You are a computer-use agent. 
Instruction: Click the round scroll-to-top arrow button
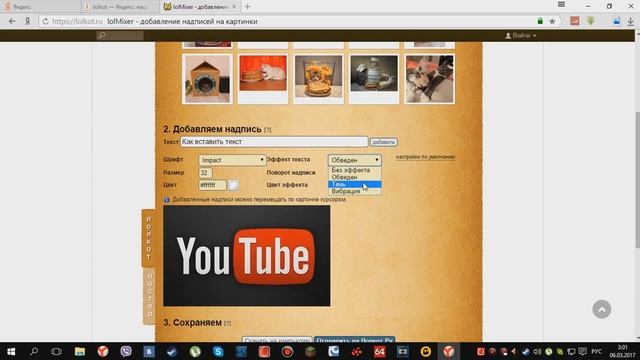pos(602,309)
